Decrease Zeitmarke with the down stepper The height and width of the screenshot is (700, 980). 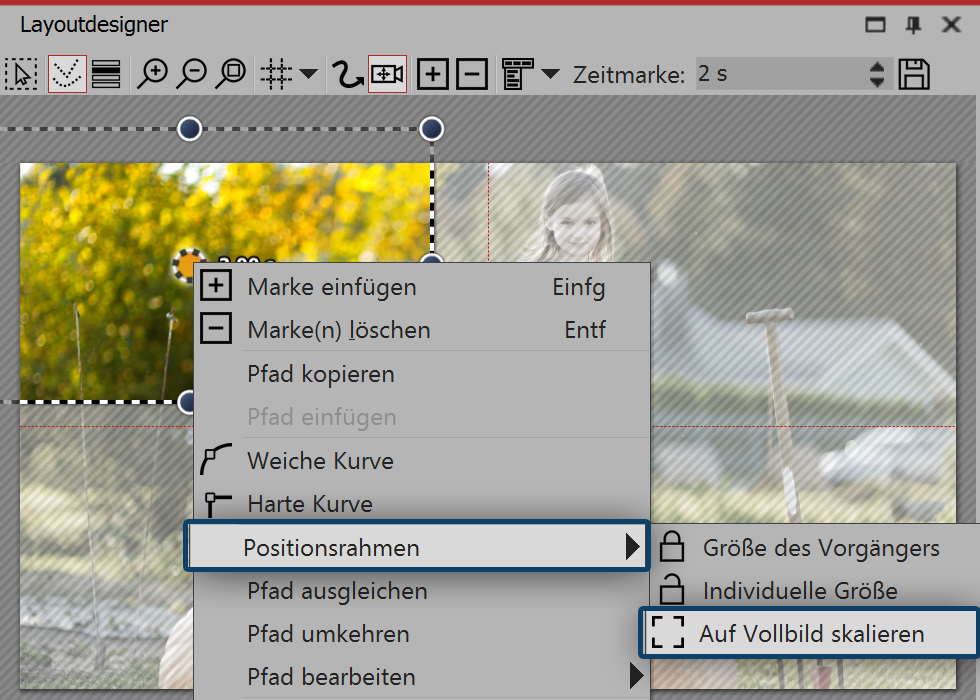[x=877, y=82]
